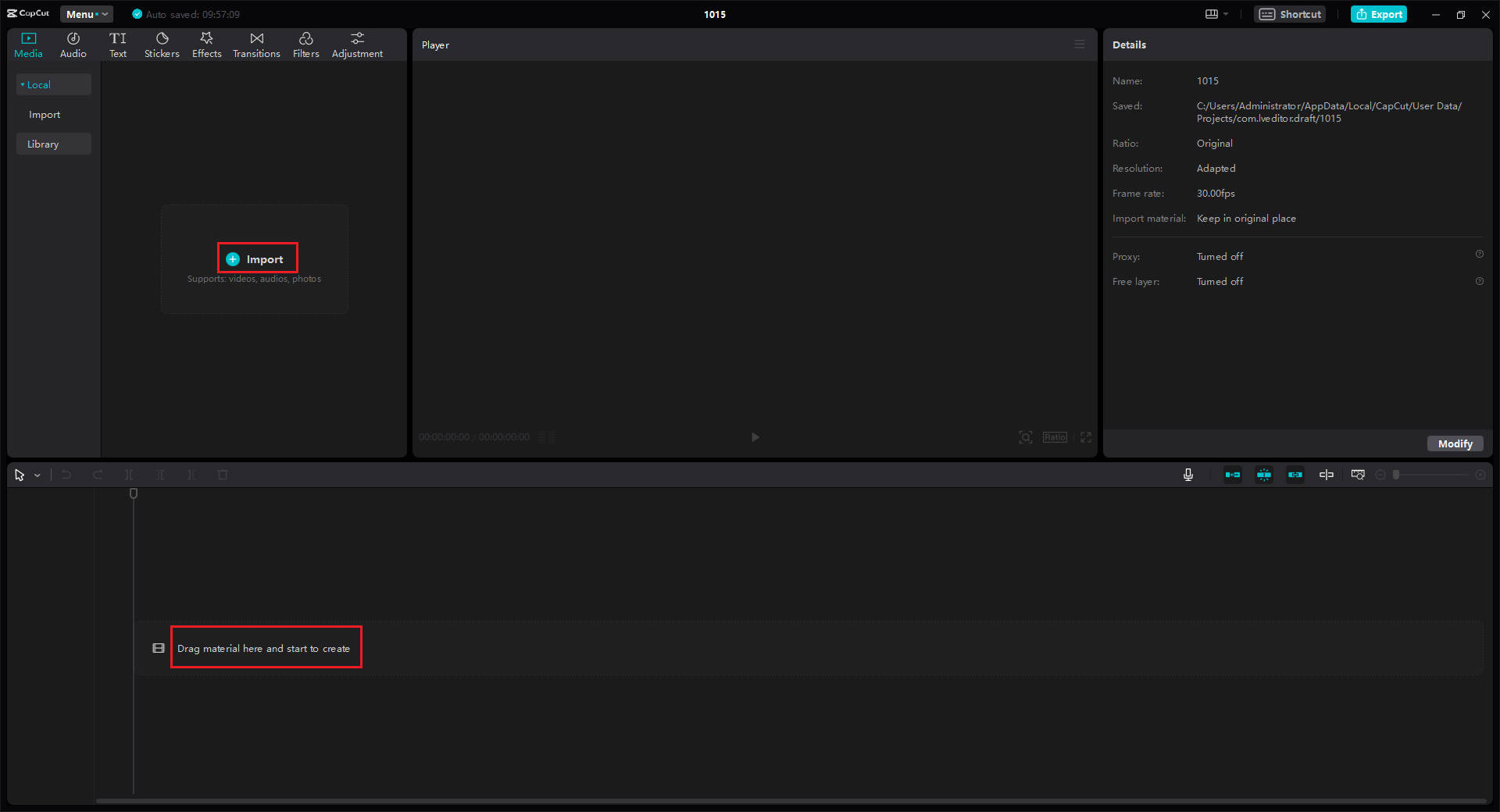Open the Stickers panel
The width and height of the screenshot is (1500, 812).
(162, 44)
